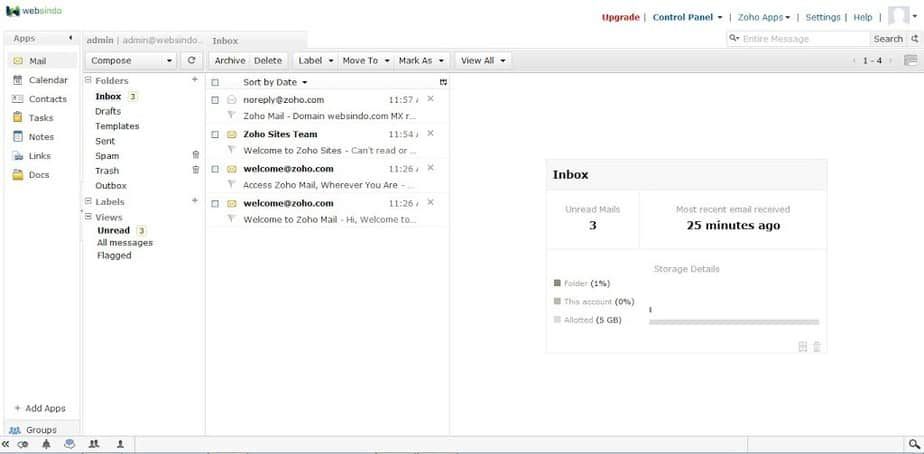
Task: Open the Zoho Apps menu
Action: [x=764, y=17]
